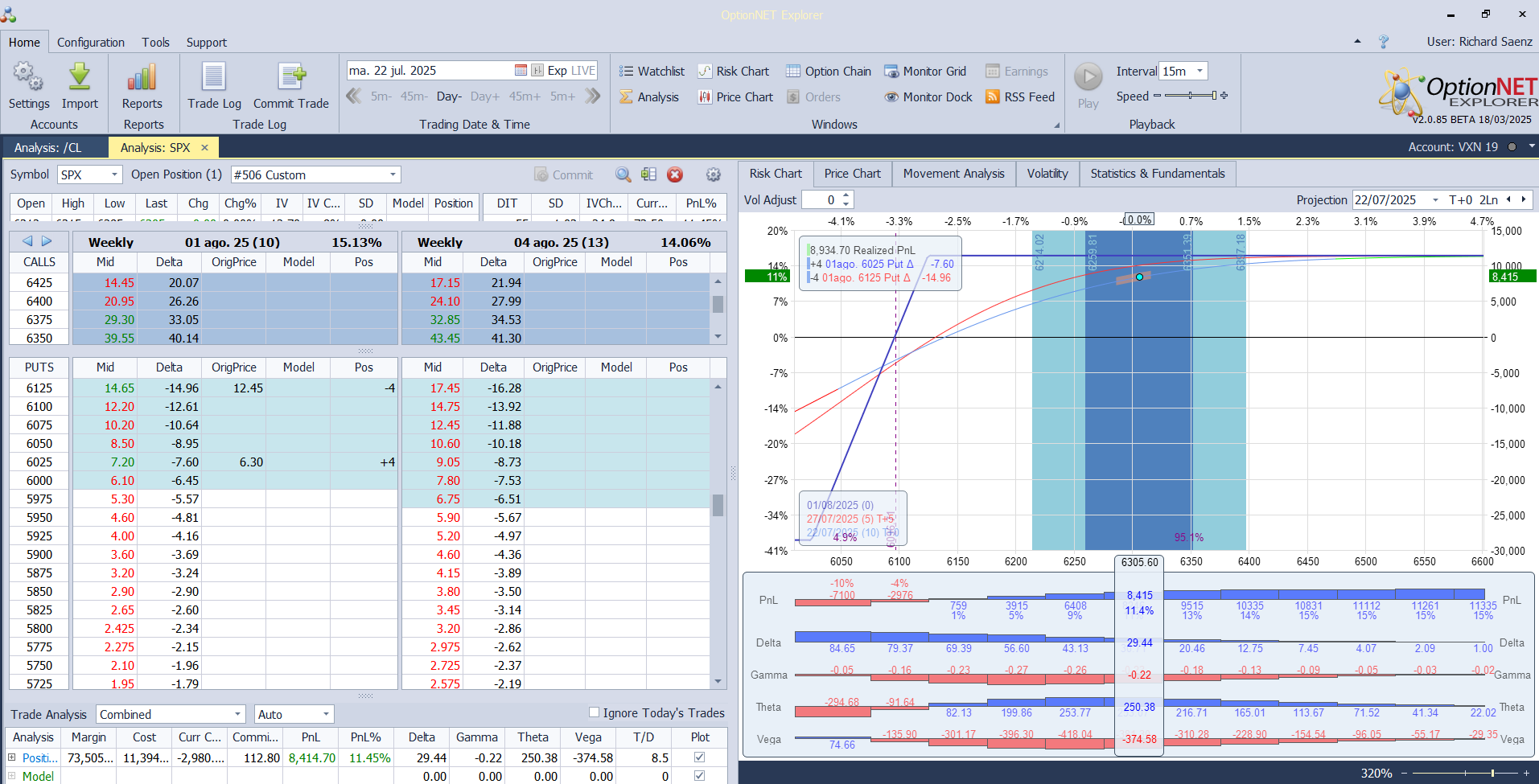1539x784 pixels.
Task: Switch to Analysis: /CL tab
Action: tap(47, 147)
